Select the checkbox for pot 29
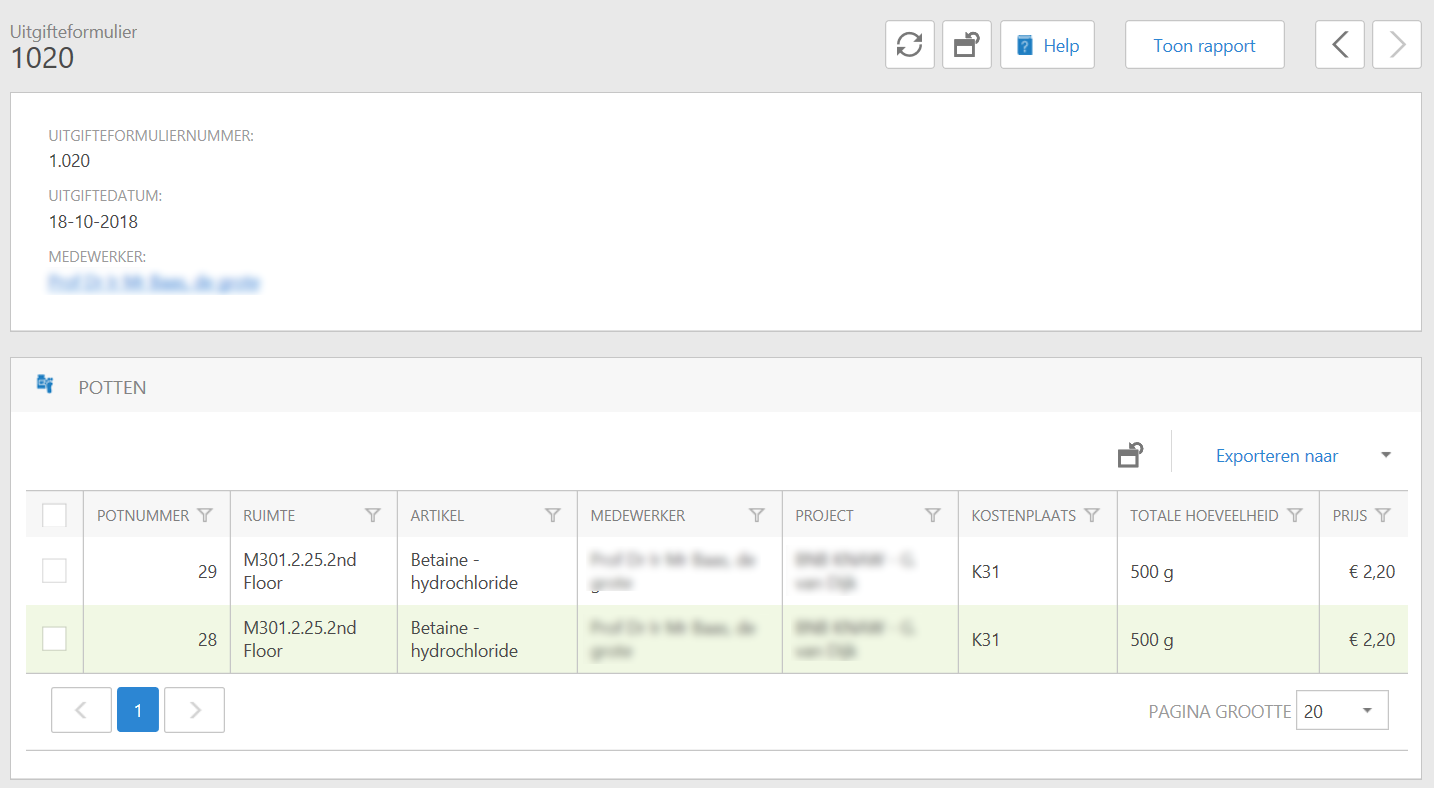 click(x=54, y=571)
